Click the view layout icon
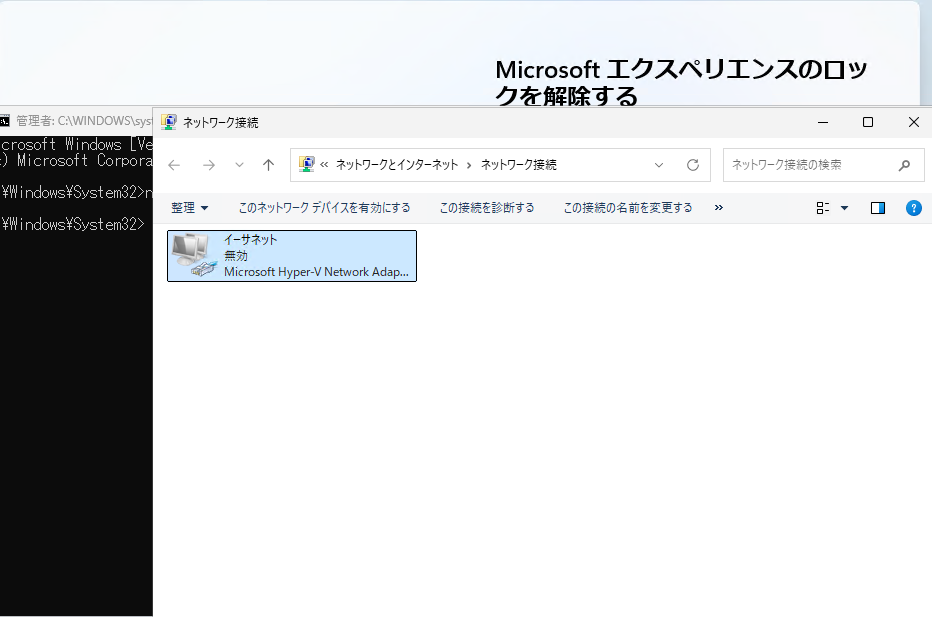932x617 pixels. 823,208
